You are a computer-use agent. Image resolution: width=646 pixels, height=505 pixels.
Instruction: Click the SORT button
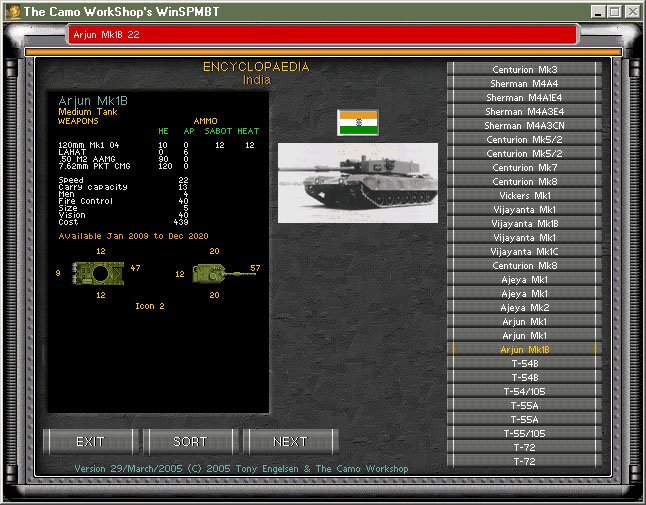[x=190, y=442]
